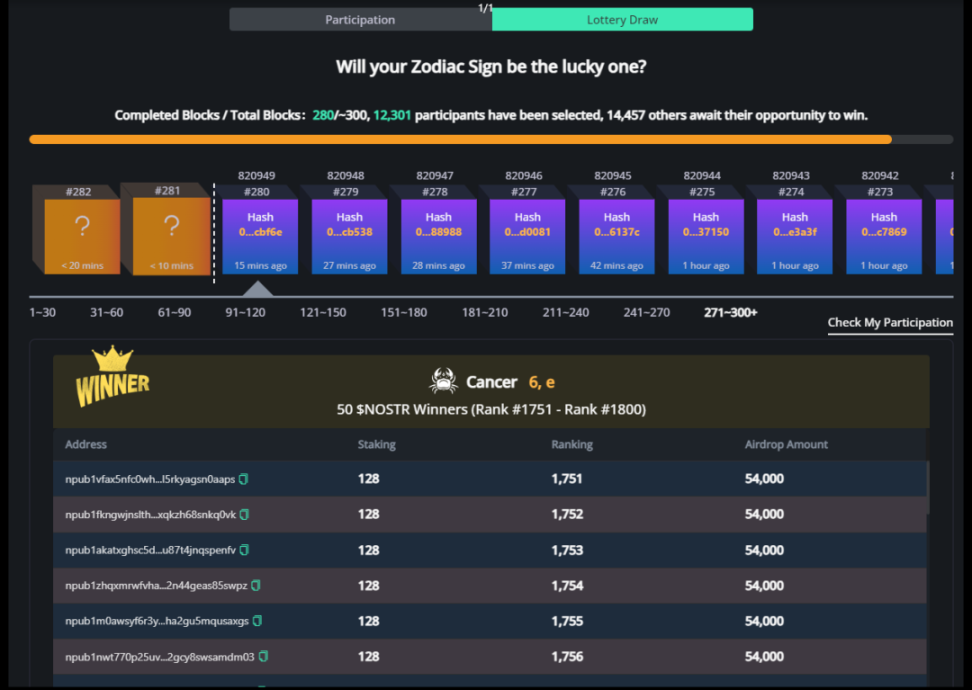Click the Cancer crab zodiac icon
972x690 pixels.
pos(444,381)
